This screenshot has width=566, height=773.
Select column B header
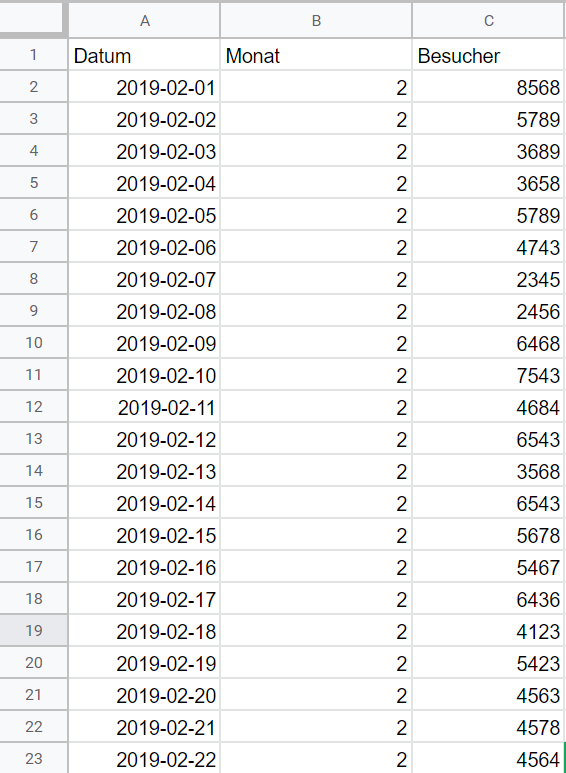point(316,20)
